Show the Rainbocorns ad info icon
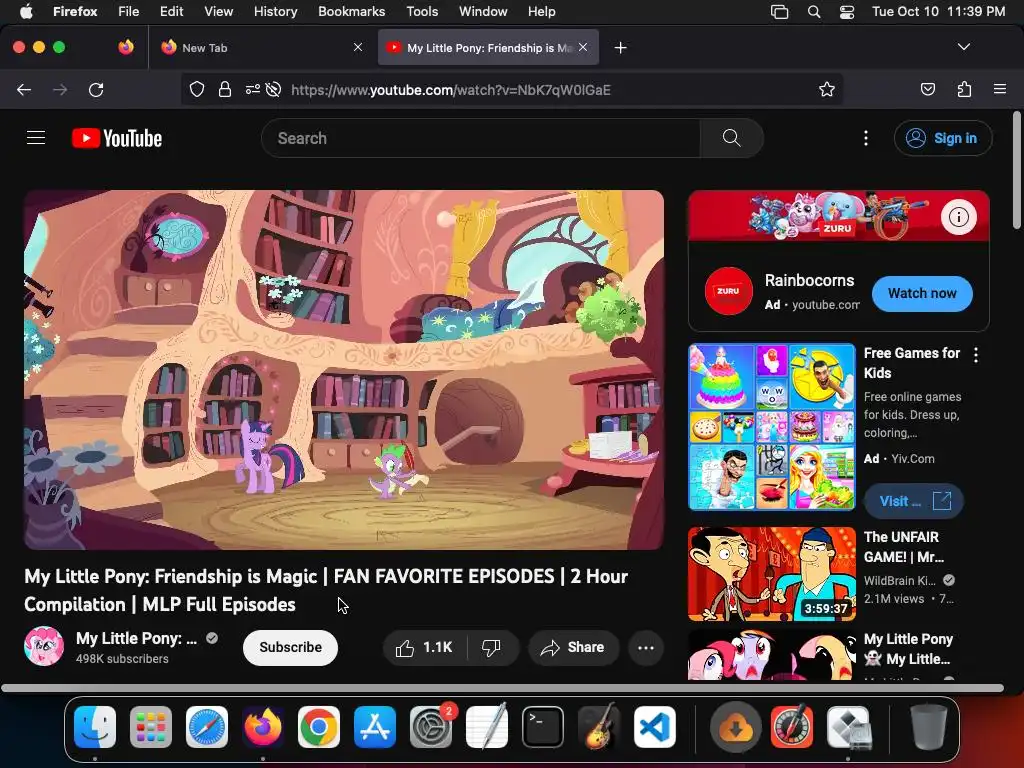Screen dimensions: 1024x768 tap(959, 217)
